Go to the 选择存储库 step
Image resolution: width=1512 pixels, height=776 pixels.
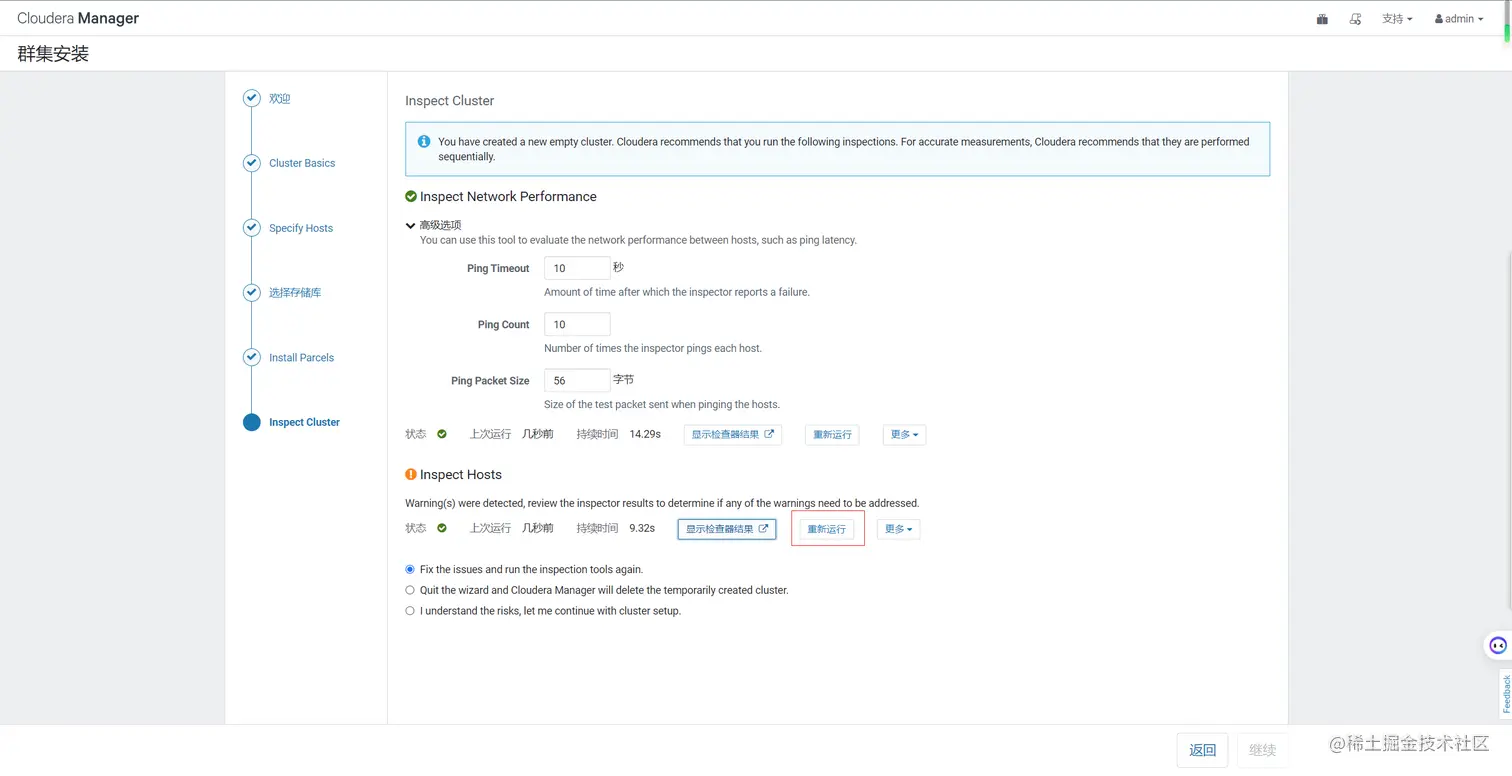click(295, 293)
